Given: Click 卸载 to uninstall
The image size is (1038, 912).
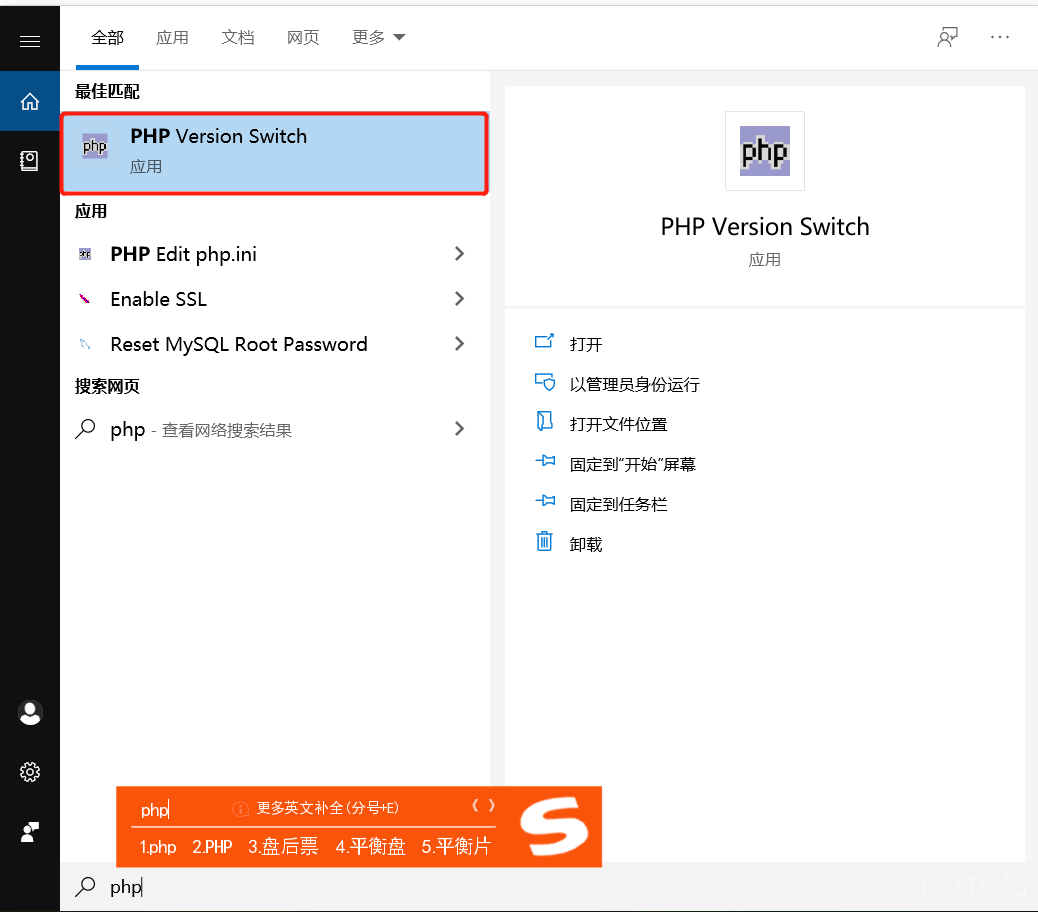Looking at the screenshot, I should point(586,544).
